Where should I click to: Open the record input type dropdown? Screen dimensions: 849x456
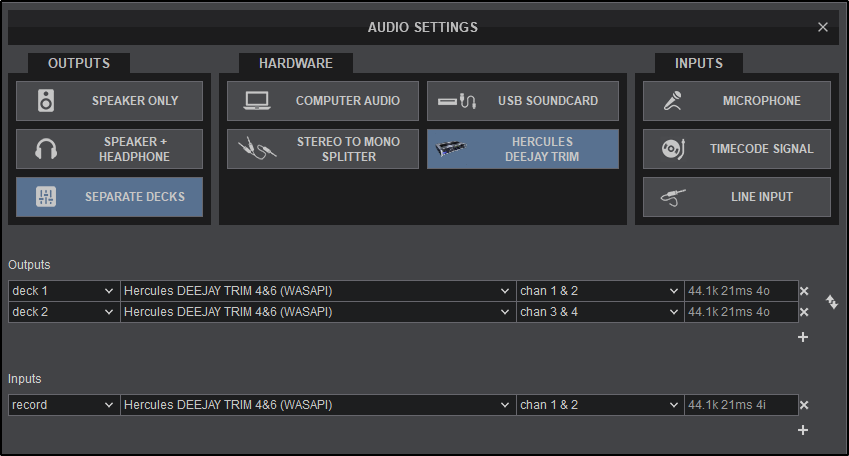[x=64, y=405]
